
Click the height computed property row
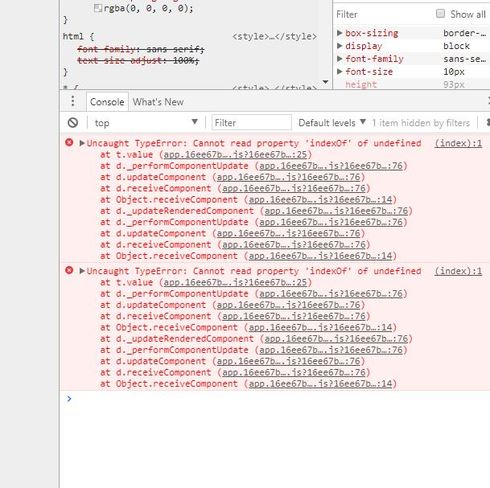click(x=412, y=85)
